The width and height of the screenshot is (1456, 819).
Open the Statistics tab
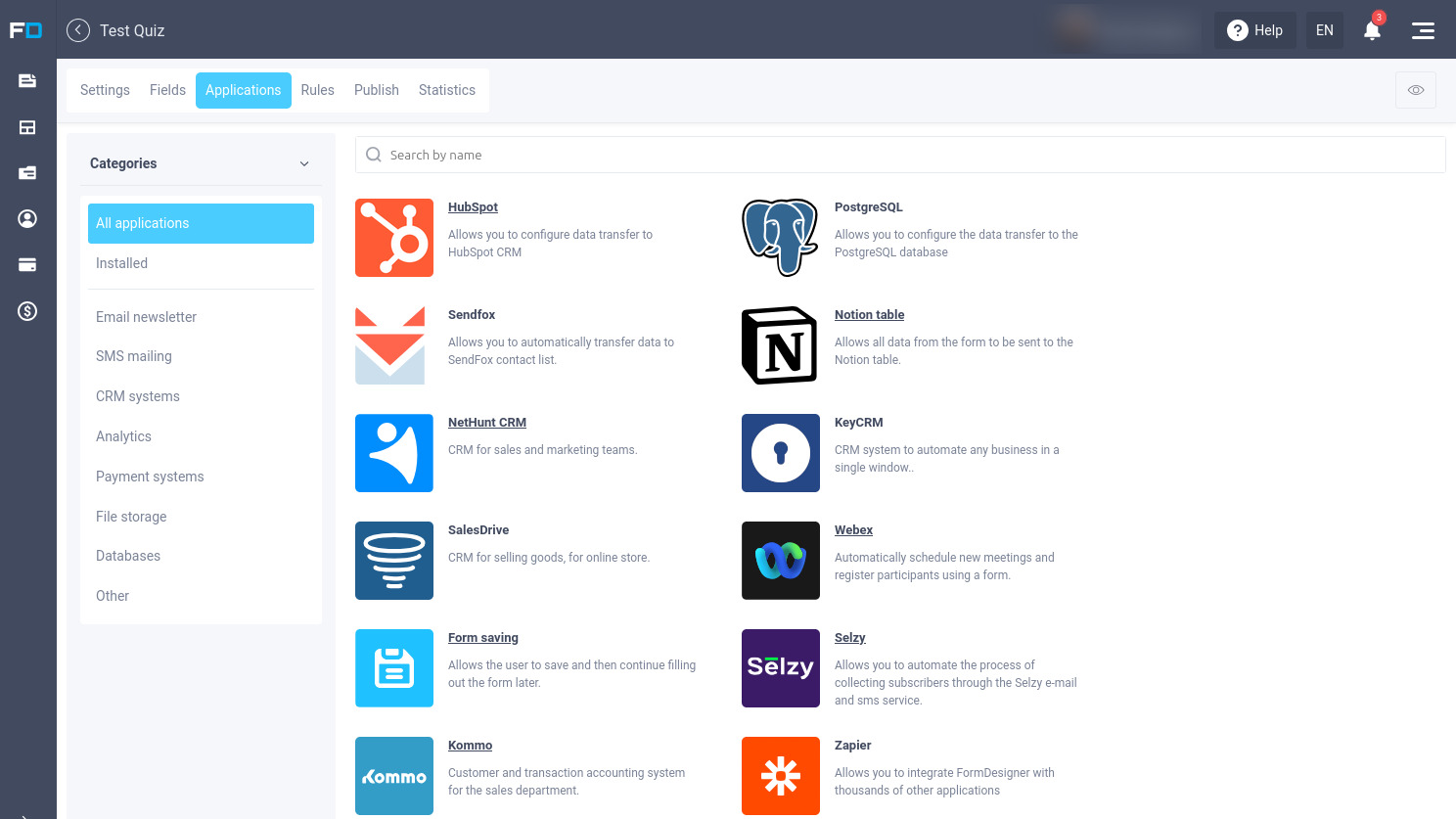click(447, 90)
